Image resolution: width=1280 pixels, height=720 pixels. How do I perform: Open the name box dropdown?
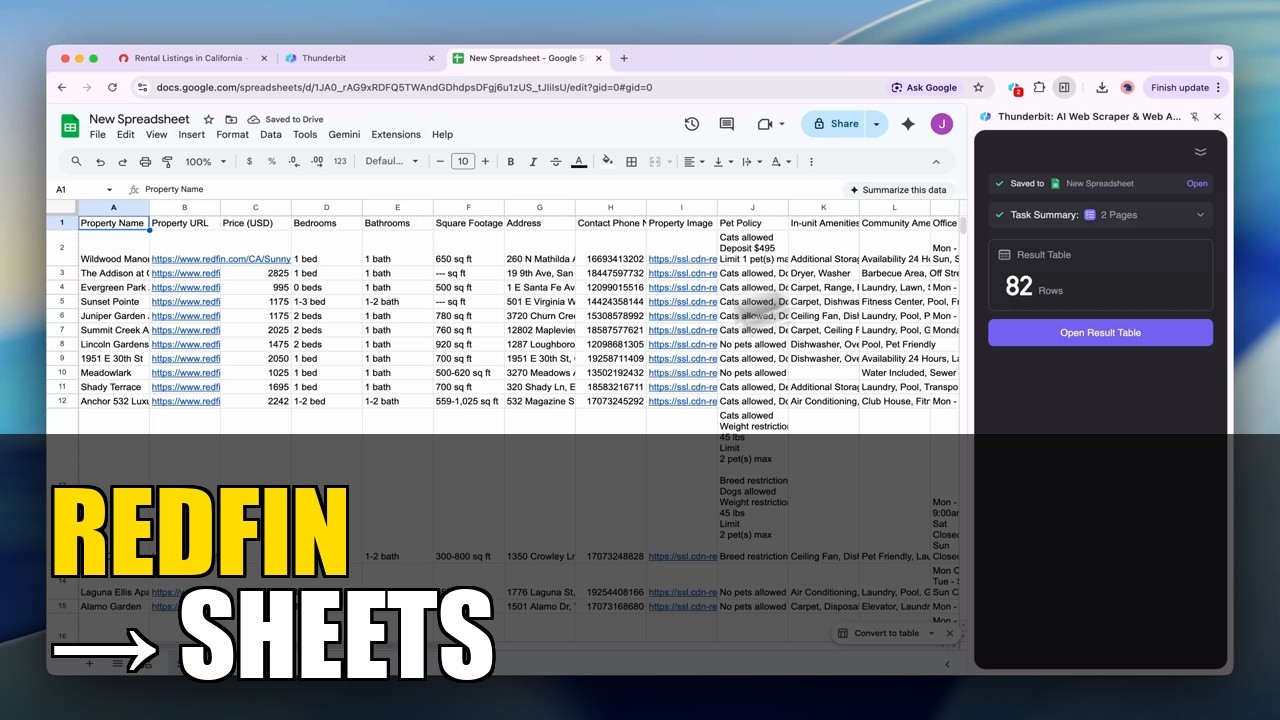[109, 189]
